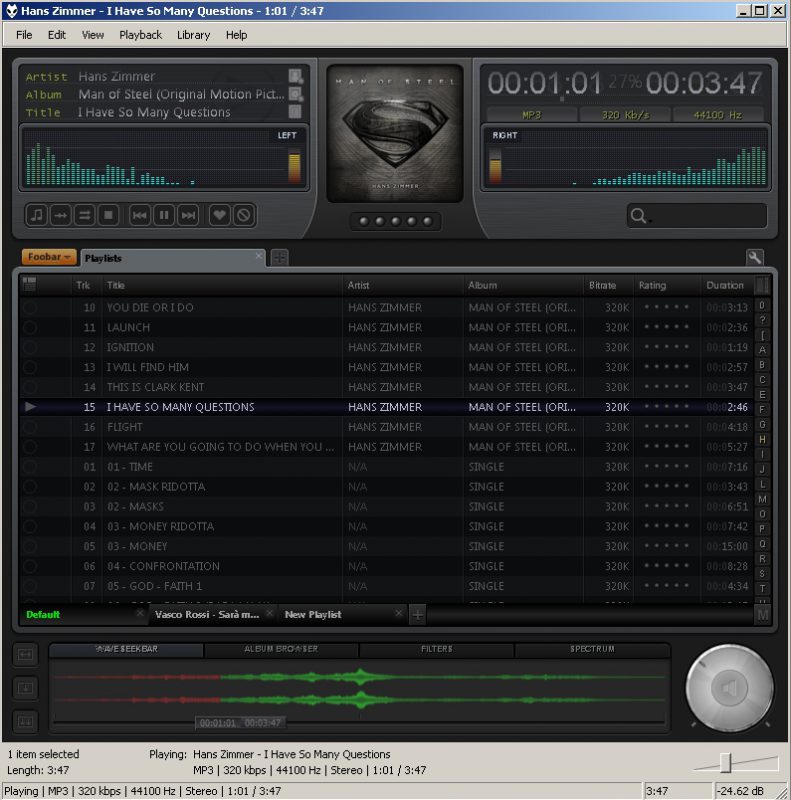Skip to the next track

[x=188, y=215]
